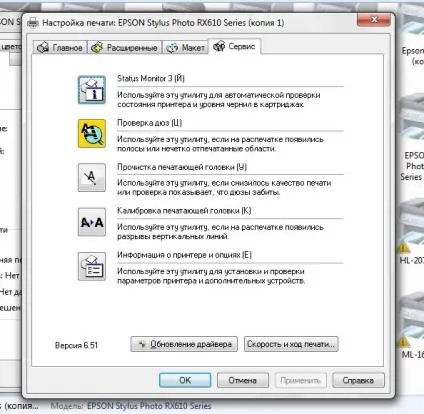Open printer and options information icon
This screenshot has width=424, height=414.
point(92,266)
